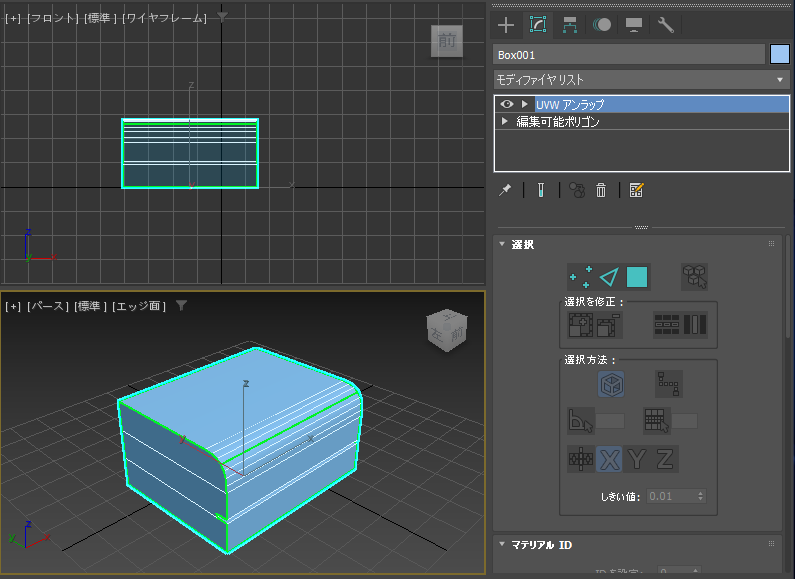This screenshot has width=795, height=579.
Task: Toggle Select By Element cubes icon
Action: [695, 277]
